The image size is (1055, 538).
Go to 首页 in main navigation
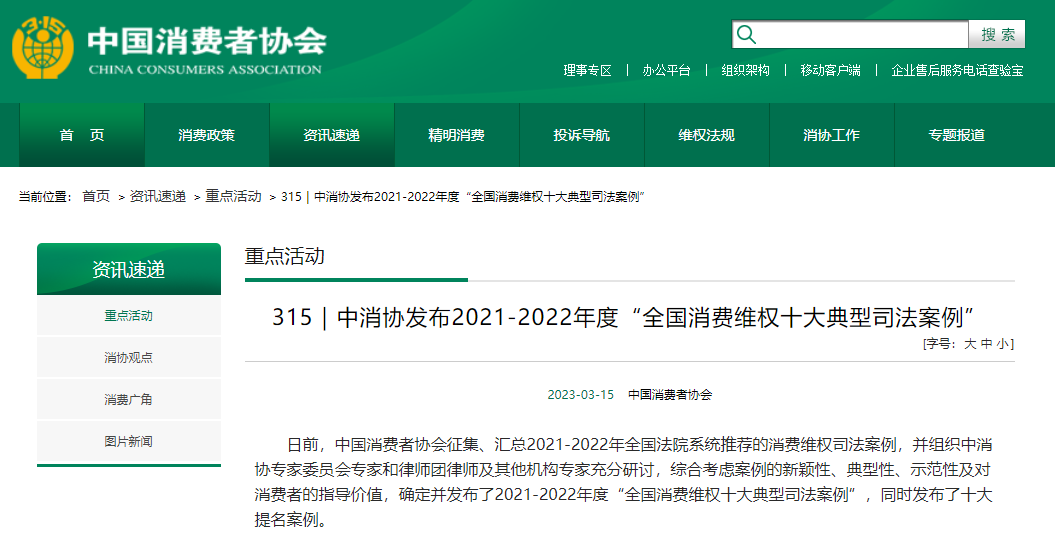coord(82,135)
